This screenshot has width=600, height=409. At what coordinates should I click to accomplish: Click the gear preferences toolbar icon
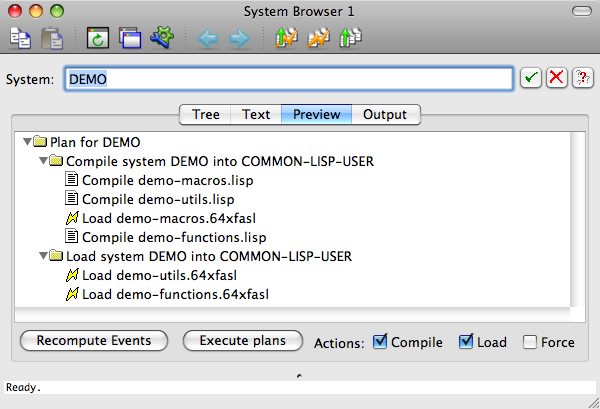click(161, 39)
